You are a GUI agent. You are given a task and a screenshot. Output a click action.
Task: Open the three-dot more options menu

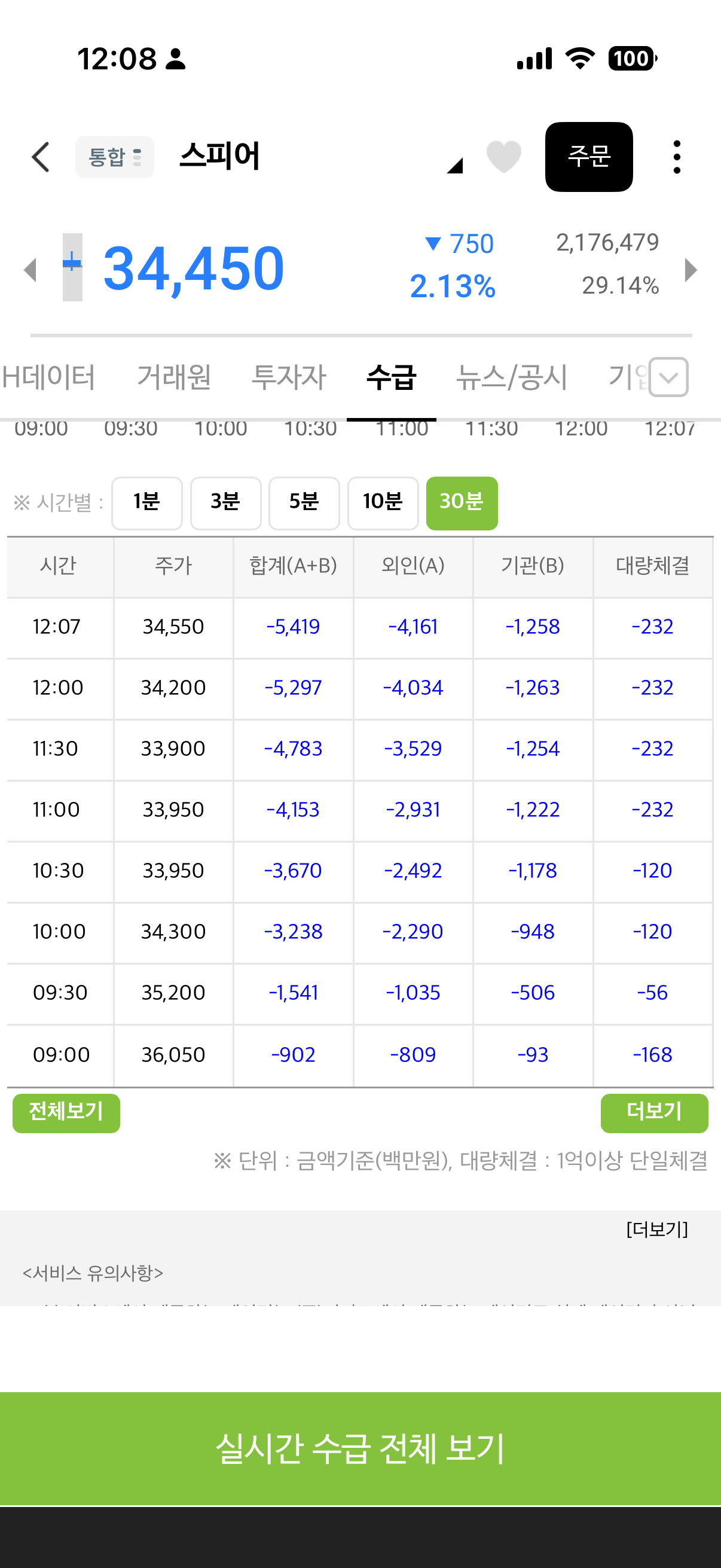[x=677, y=157]
